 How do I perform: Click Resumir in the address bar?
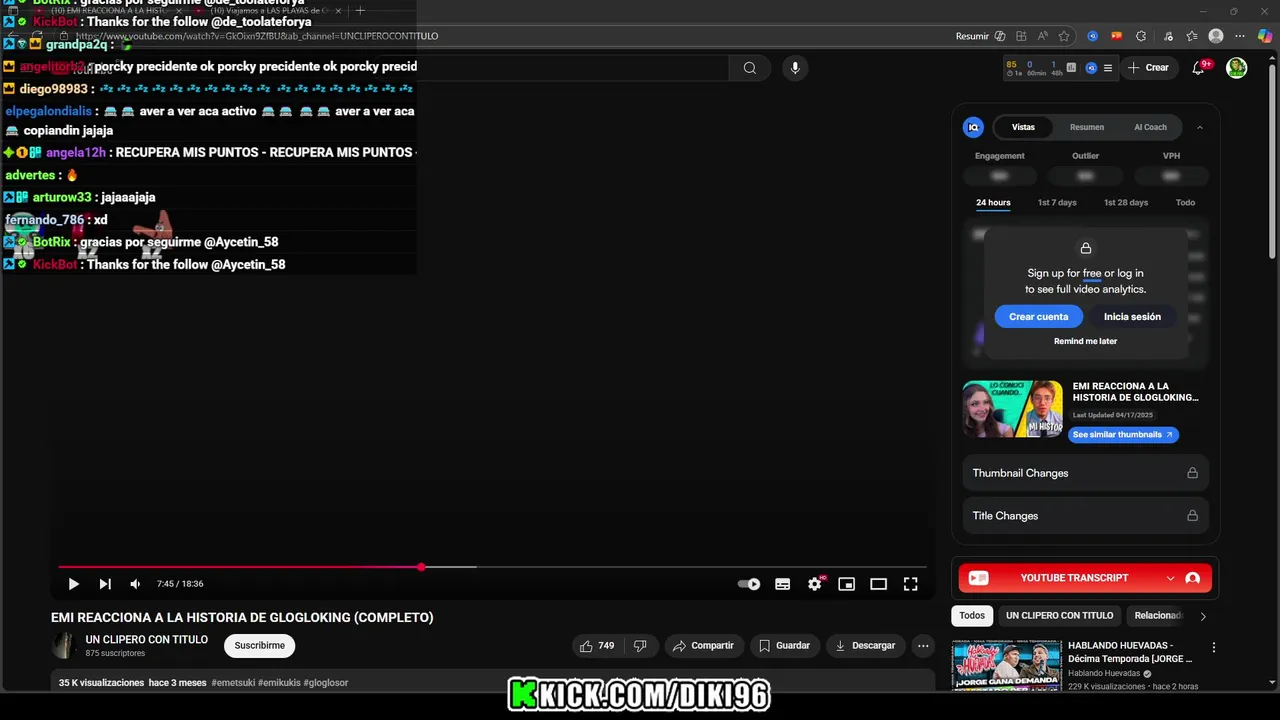coord(980,36)
